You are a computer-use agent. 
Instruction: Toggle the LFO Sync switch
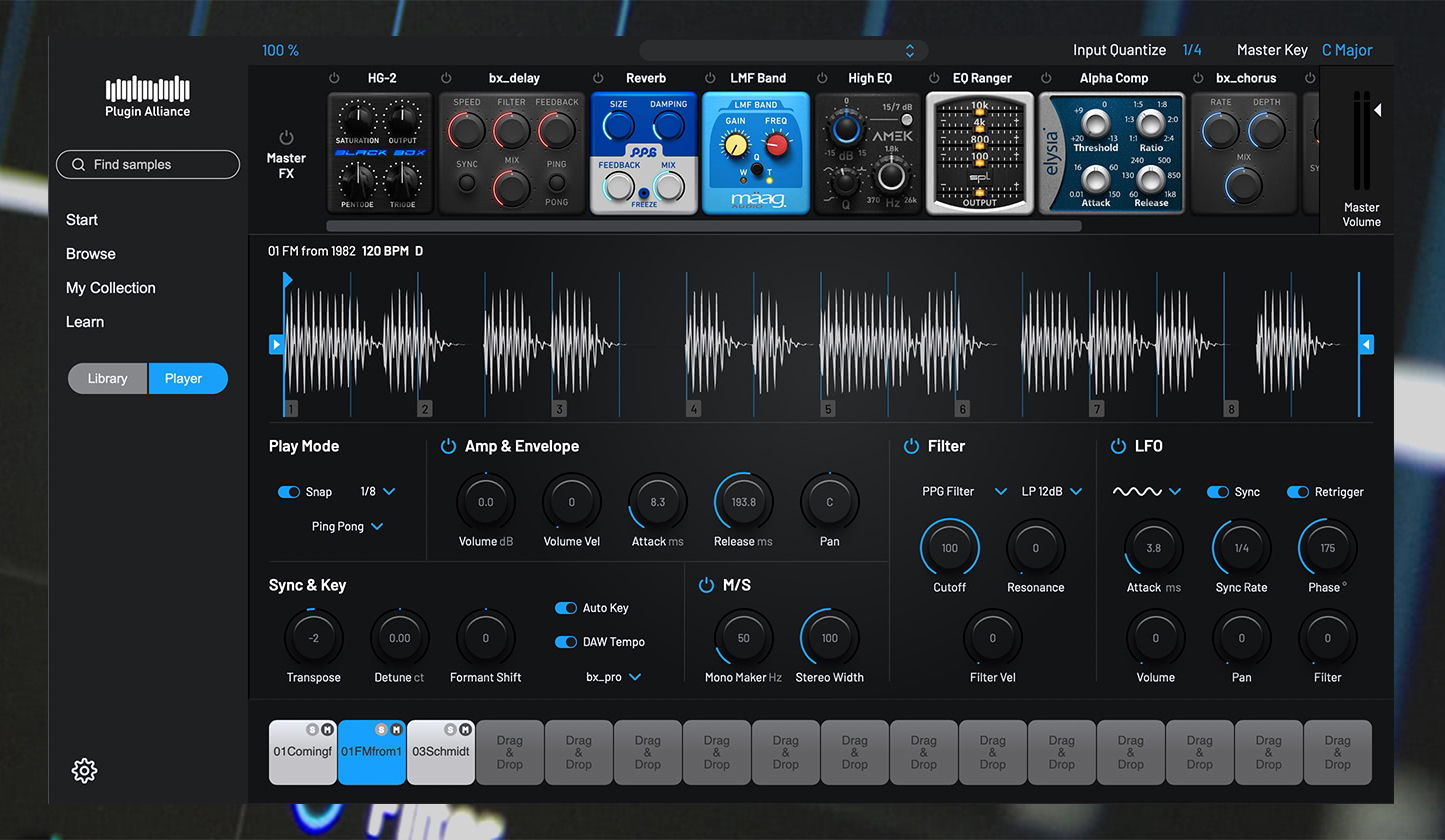[x=1218, y=492]
